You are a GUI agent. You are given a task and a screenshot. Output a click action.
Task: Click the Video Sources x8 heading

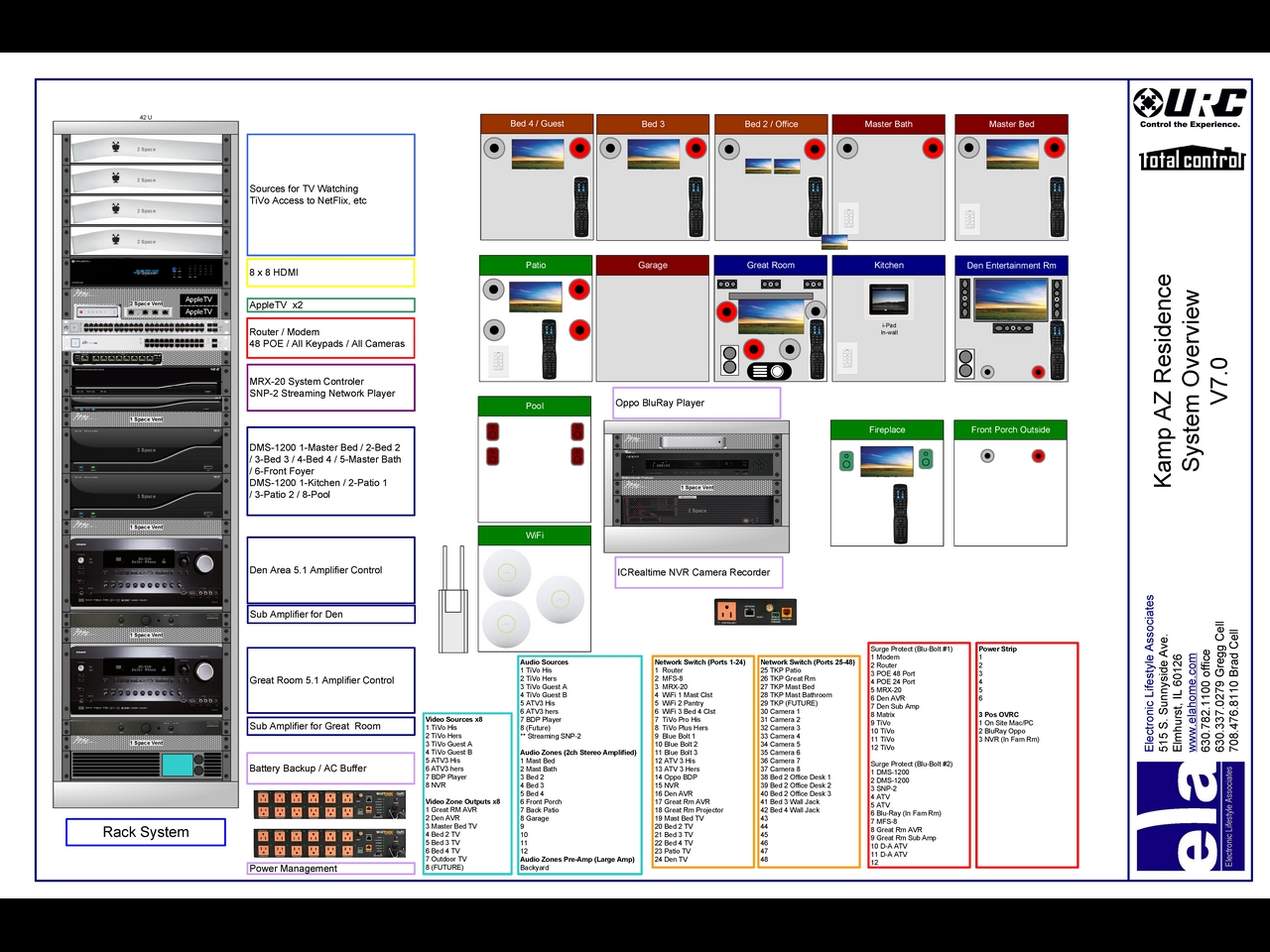pos(454,719)
